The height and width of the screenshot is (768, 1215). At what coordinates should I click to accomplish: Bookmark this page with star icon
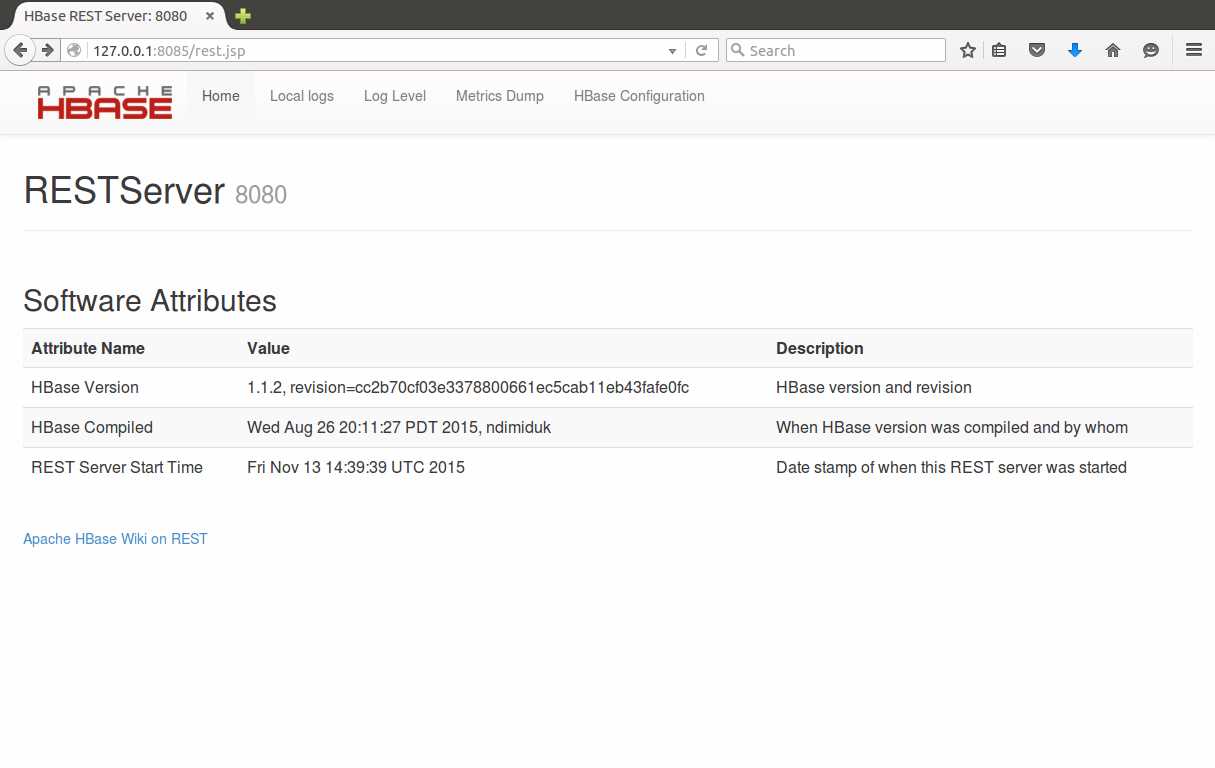967,50
